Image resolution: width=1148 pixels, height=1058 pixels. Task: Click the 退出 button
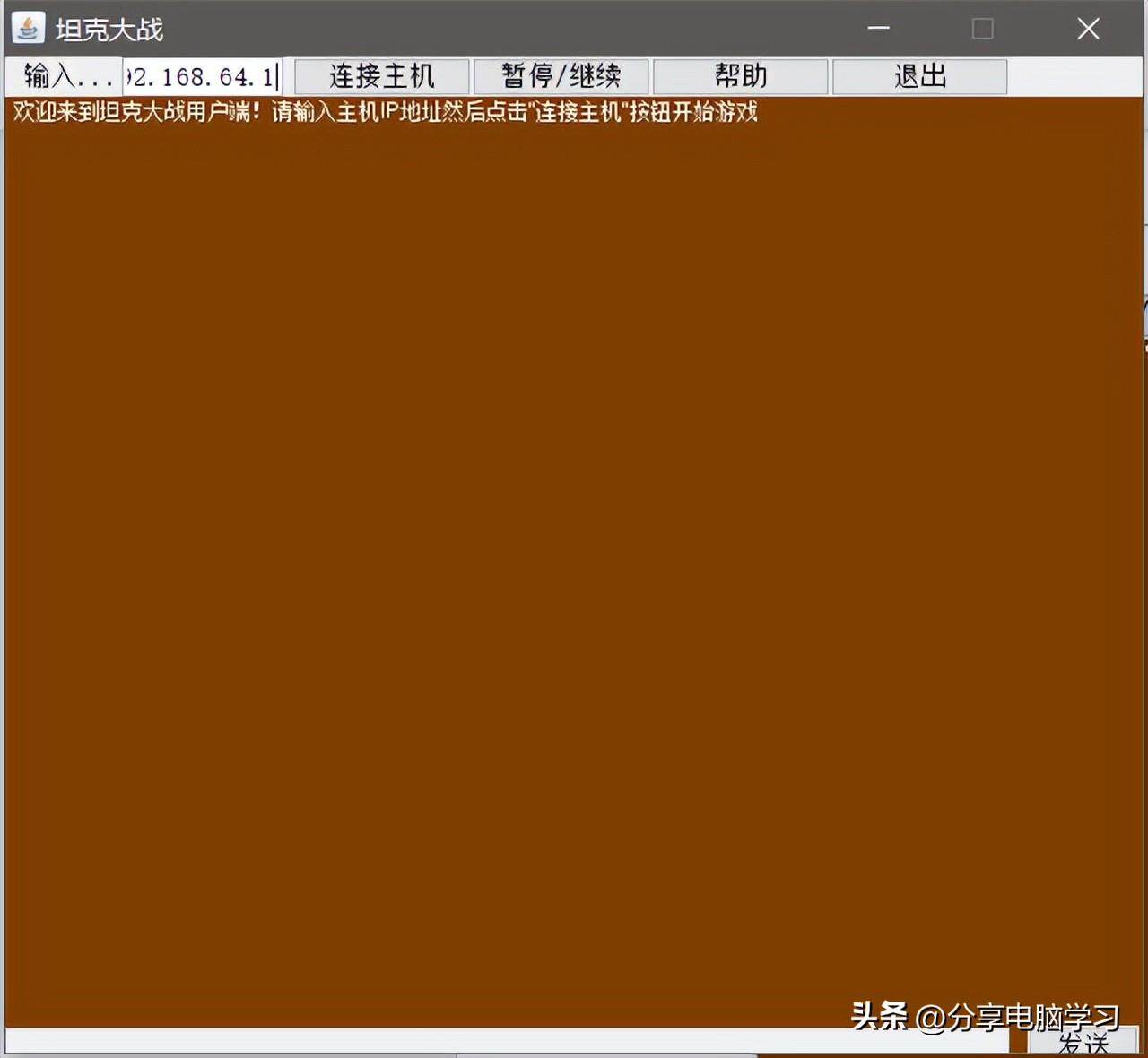920,76
